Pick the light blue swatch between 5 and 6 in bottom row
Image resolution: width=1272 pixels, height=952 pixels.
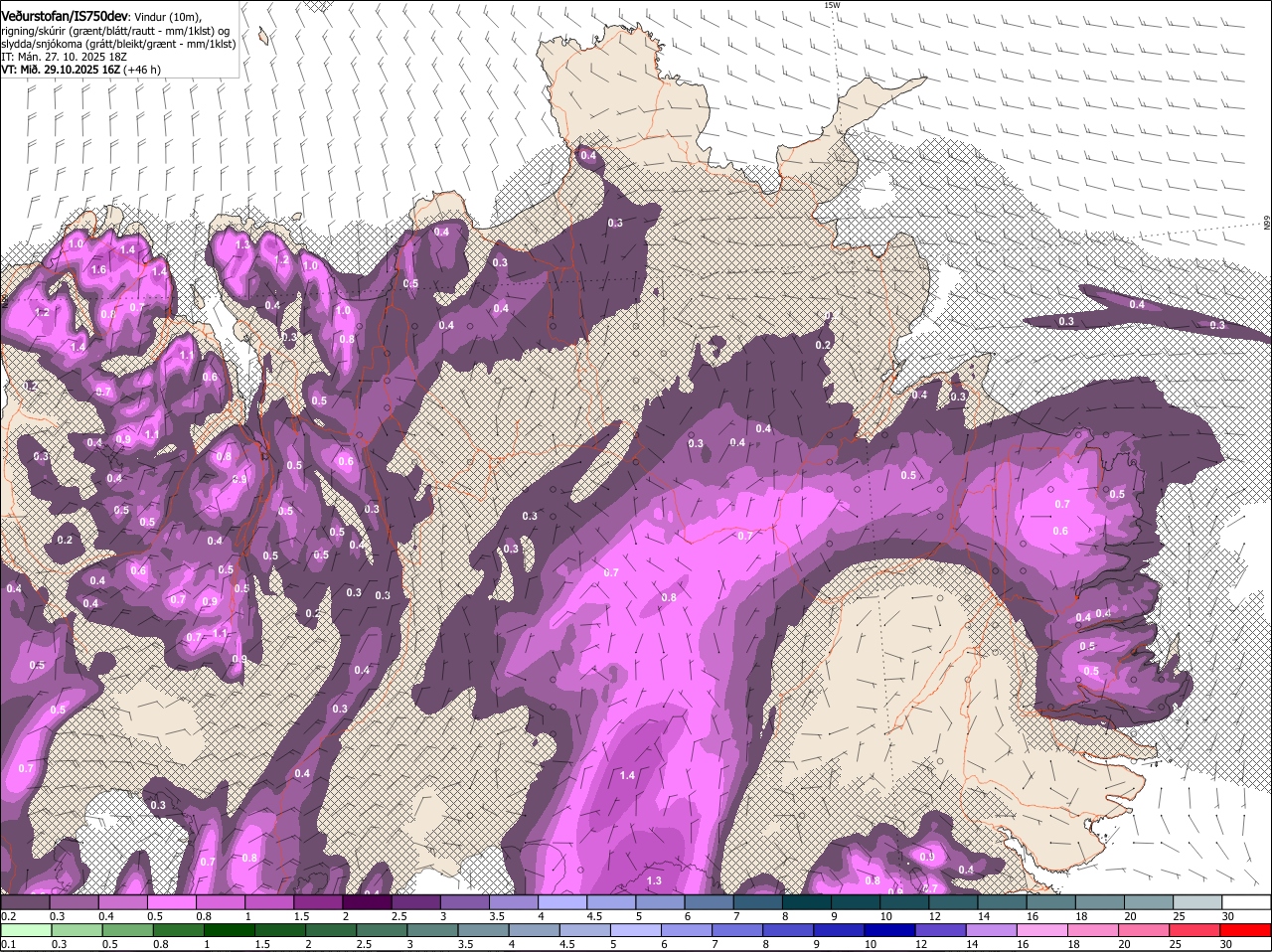636,930
